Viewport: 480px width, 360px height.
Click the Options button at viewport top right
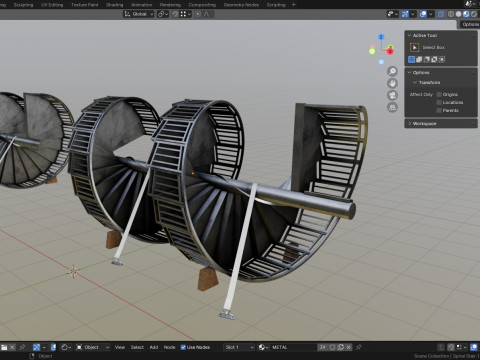click(x=470, y=24)
